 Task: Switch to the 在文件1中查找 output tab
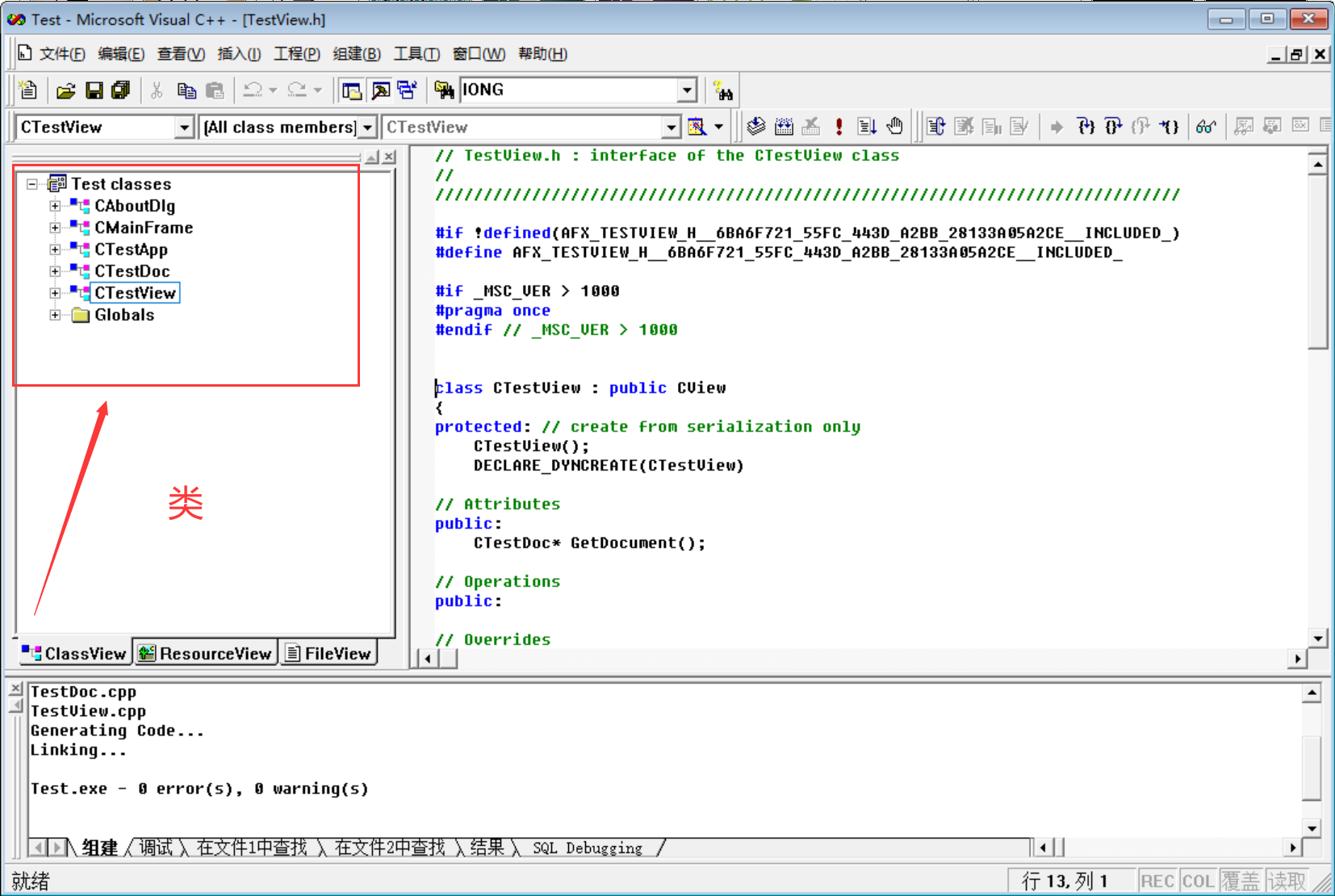coord(252,848)
